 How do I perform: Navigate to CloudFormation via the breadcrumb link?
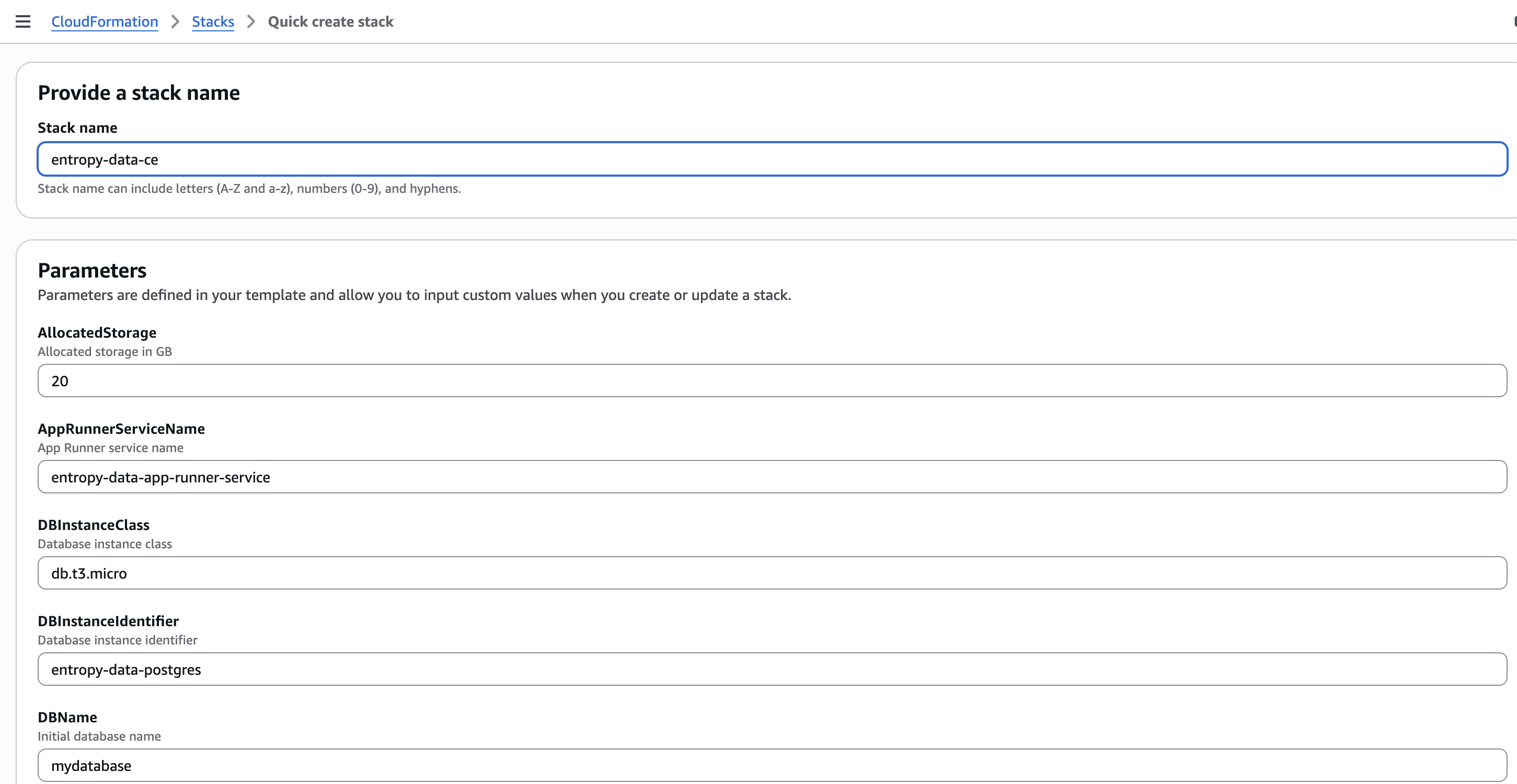coord(104,21)
